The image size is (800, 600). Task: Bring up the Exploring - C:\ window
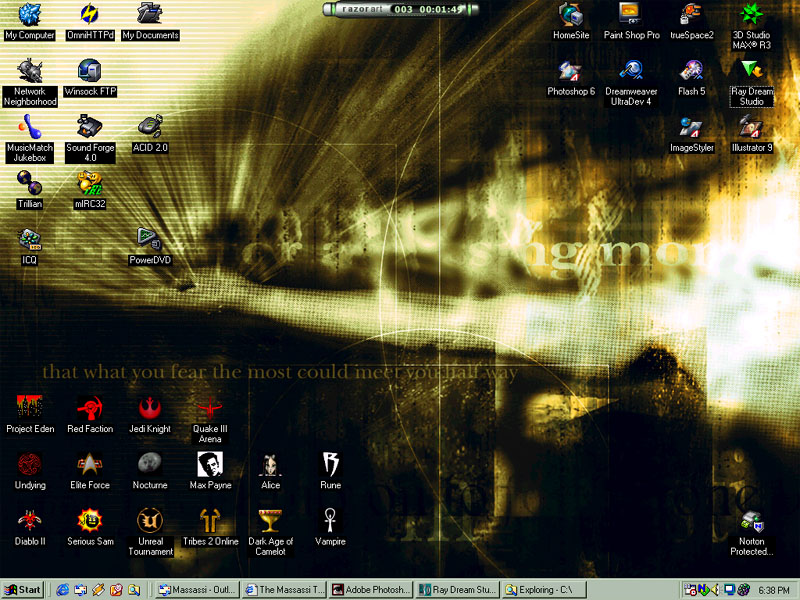(x=544, y=590)
